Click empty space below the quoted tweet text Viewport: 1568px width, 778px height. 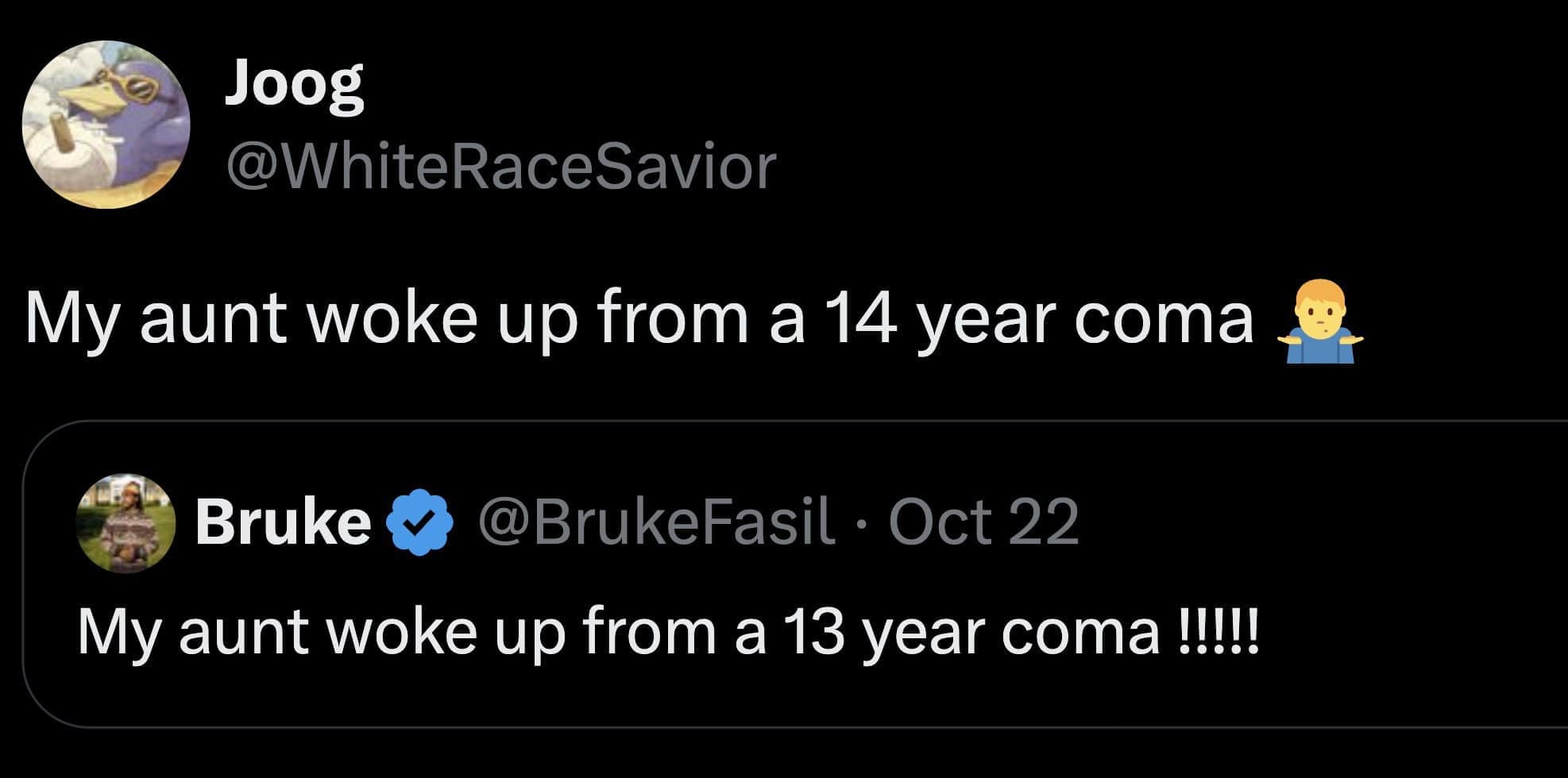[794, 695]
